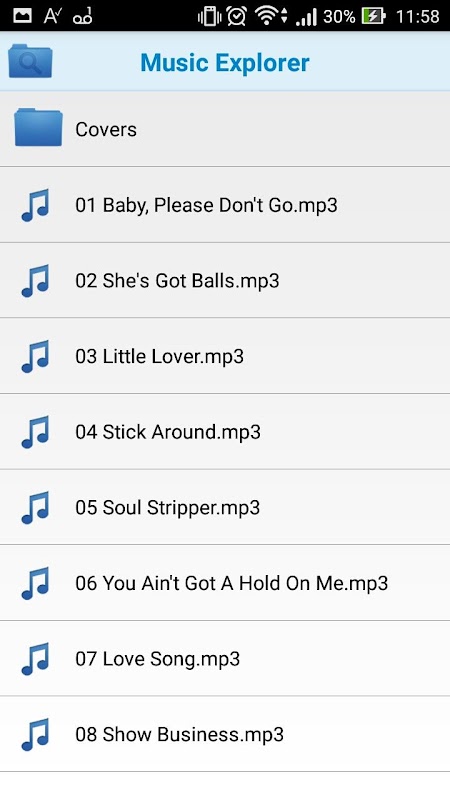Tap music note icon beside Show Business
The height and width of the screenshot is (800, 450).
click(x=35, y=734)
